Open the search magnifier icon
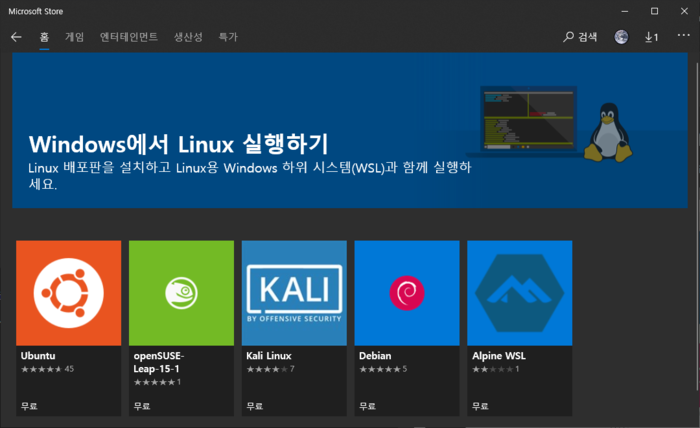 [x=568, y=37]
